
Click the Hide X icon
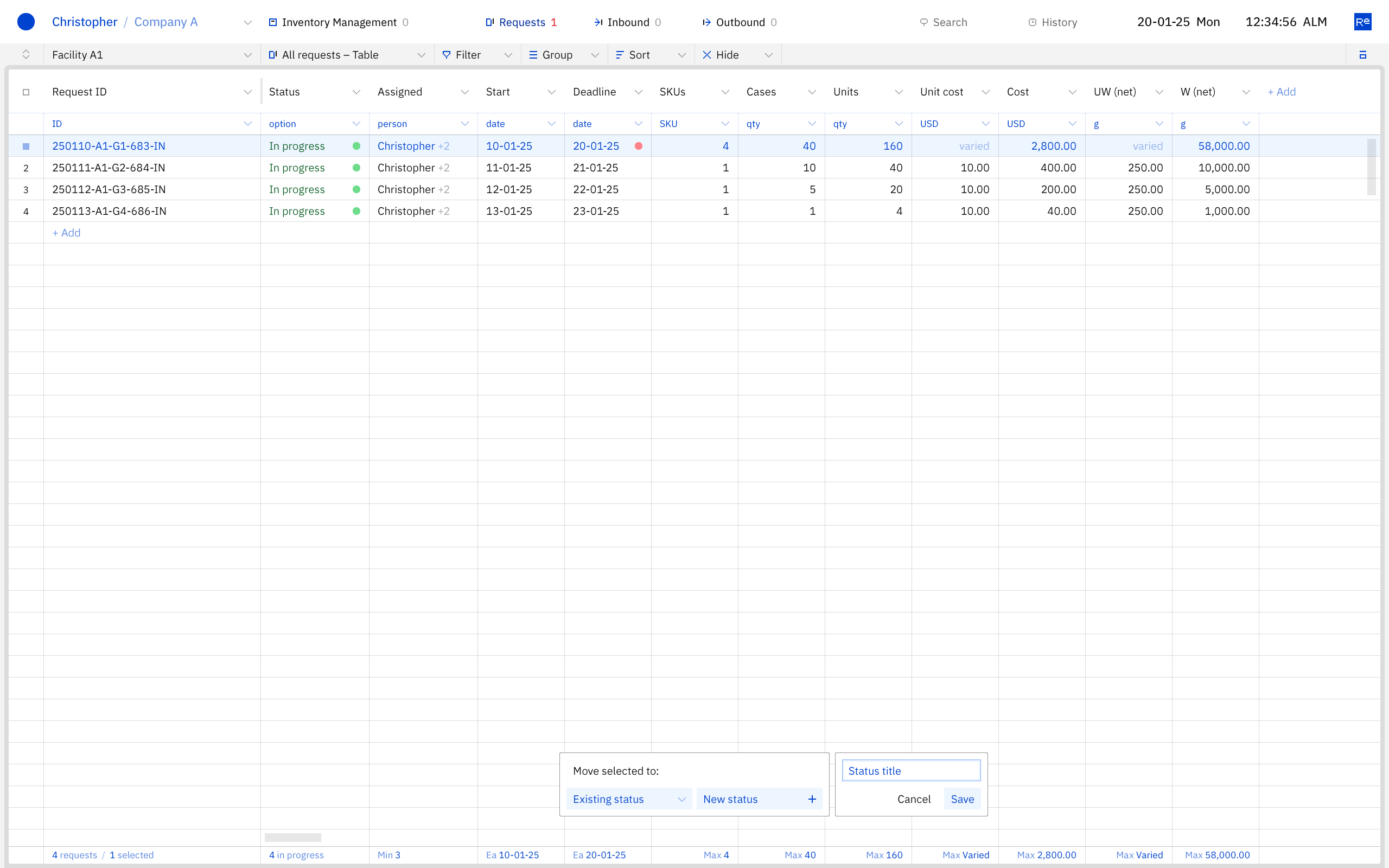pyautogui.click(x=706, y=55)
